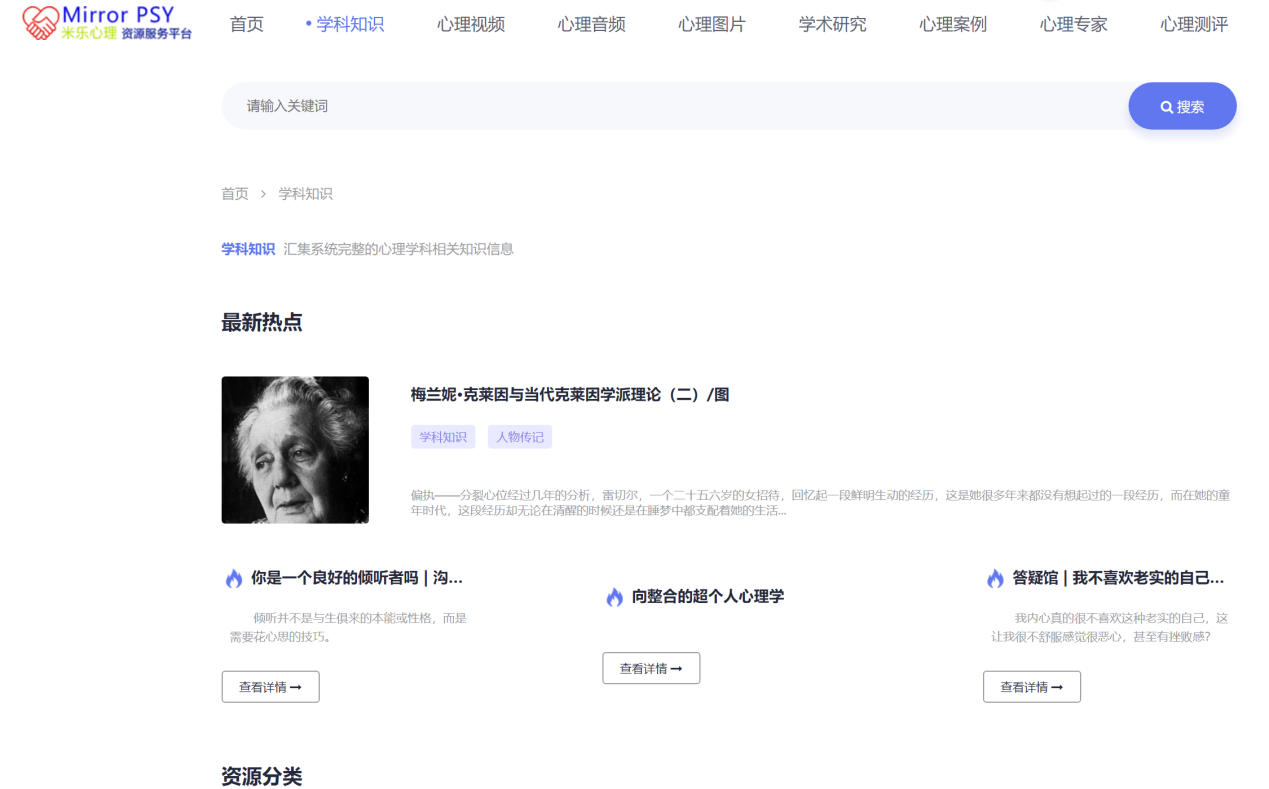Open the Melanie Klein portrait thumbnail
Screen dimensions: 1269x789
295,449
